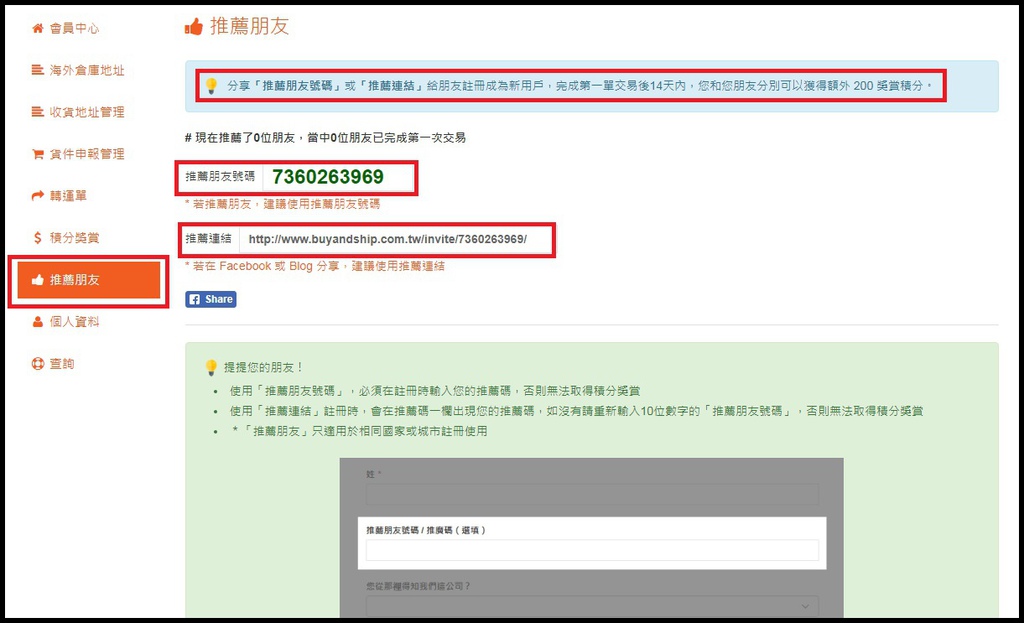The width and height of the screenshot is (1024, 623).
Task: Select the 推薦連結 invite URL field
Action: (x=394, y=240)
